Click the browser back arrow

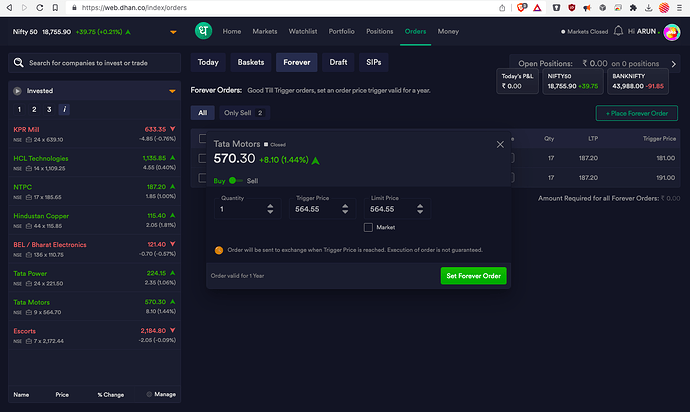click(9, 7)
